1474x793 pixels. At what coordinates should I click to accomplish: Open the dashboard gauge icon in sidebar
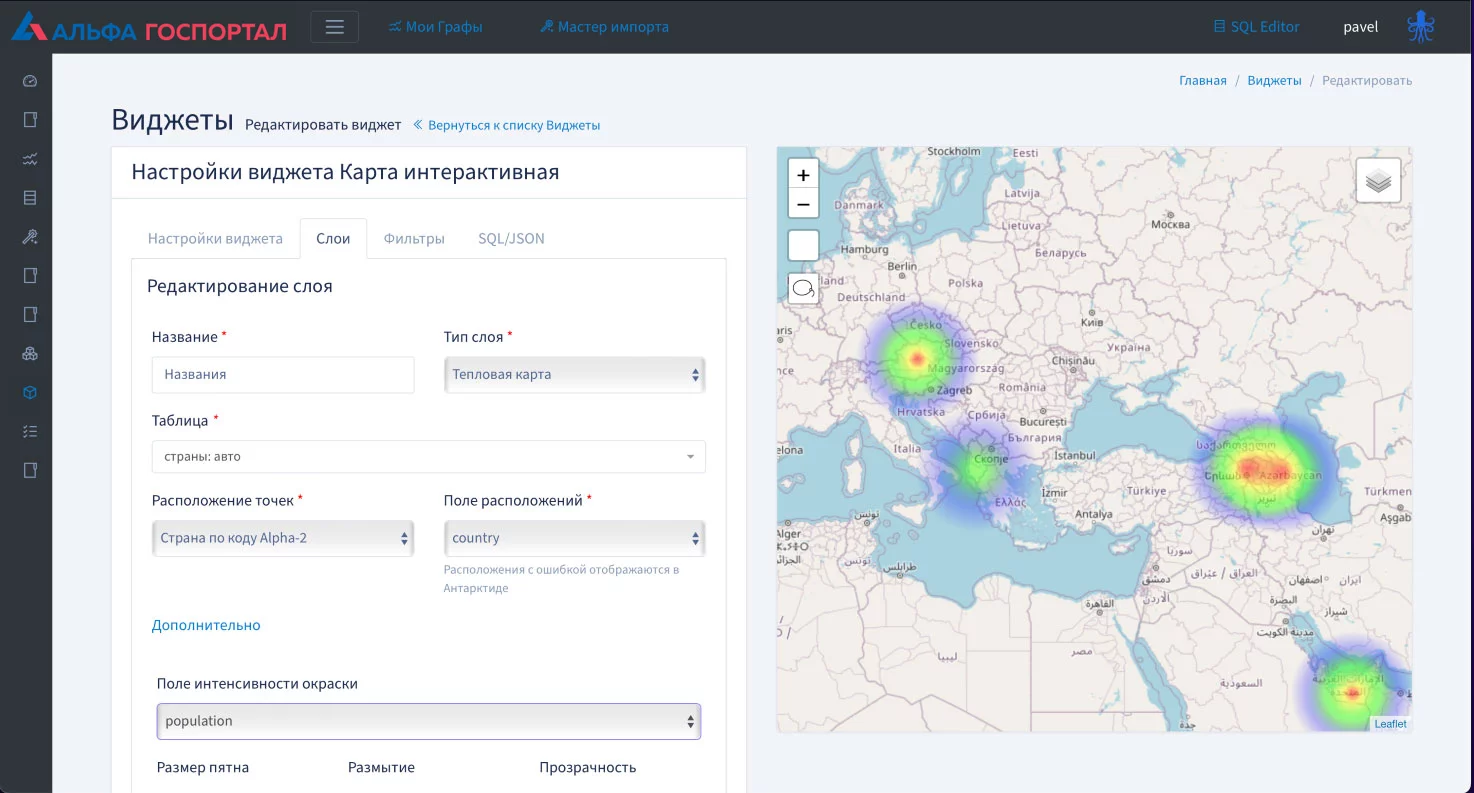(30, 81)
